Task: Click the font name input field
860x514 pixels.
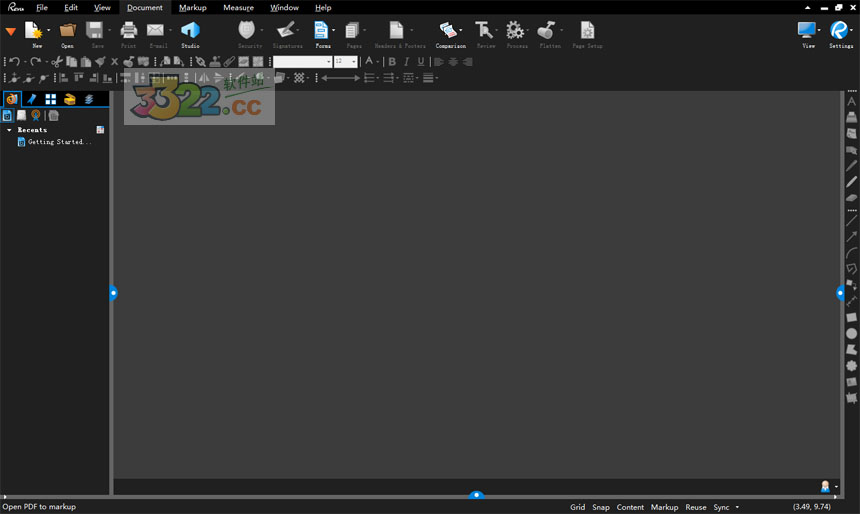Action: tap(299, 62)
